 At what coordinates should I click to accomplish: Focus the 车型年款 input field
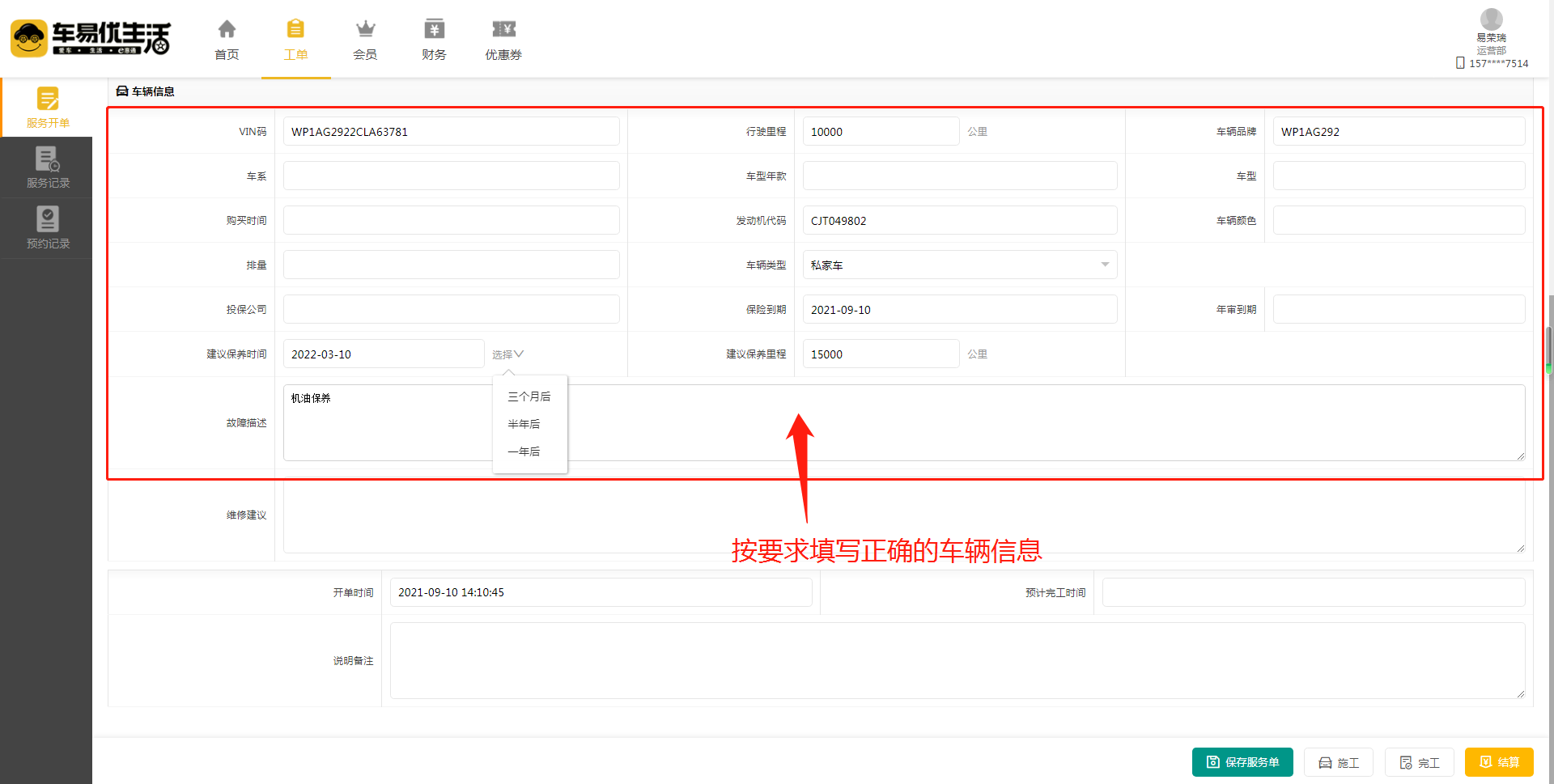(960, 176)
